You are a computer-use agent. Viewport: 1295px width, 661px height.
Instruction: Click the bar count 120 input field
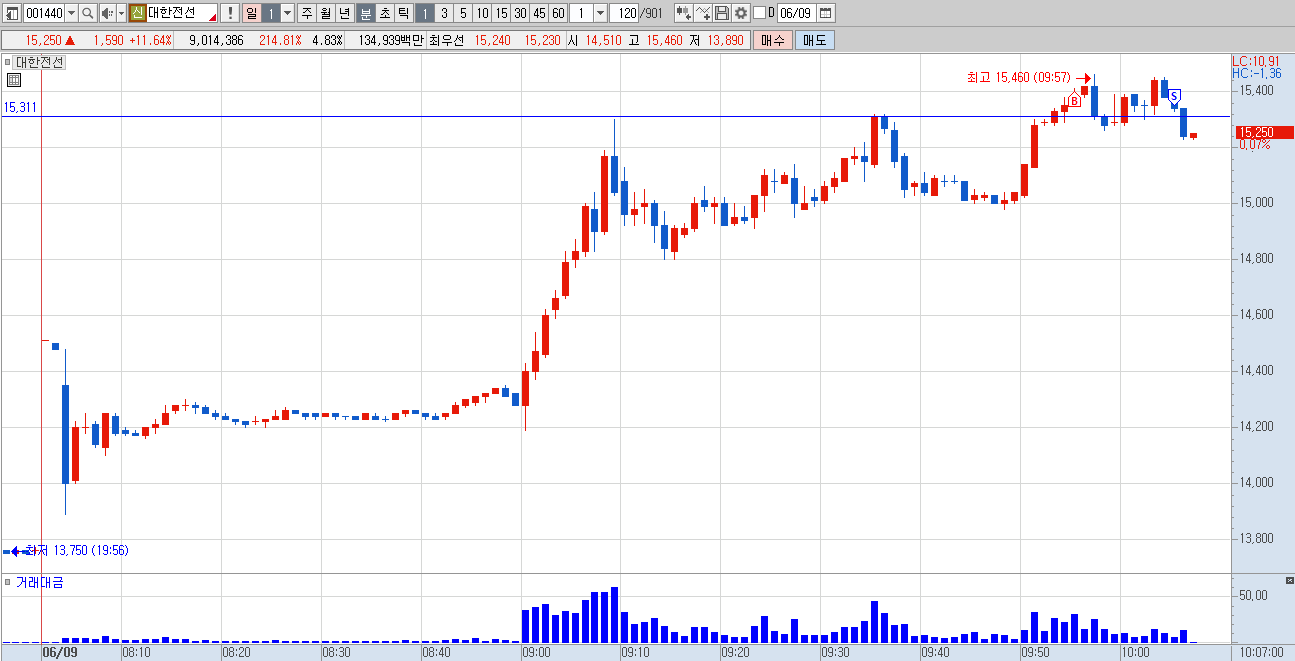pos(624,13)
